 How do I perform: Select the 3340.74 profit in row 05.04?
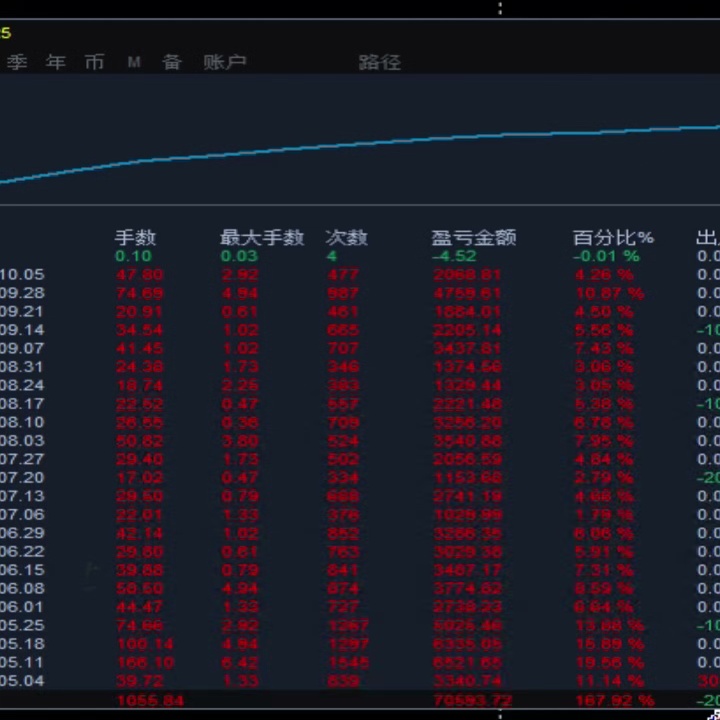[467, 681]
